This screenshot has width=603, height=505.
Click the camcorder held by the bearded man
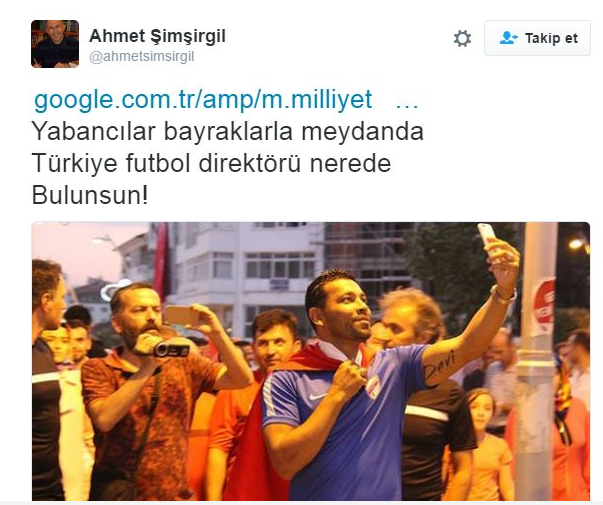(x=172, y=350)
